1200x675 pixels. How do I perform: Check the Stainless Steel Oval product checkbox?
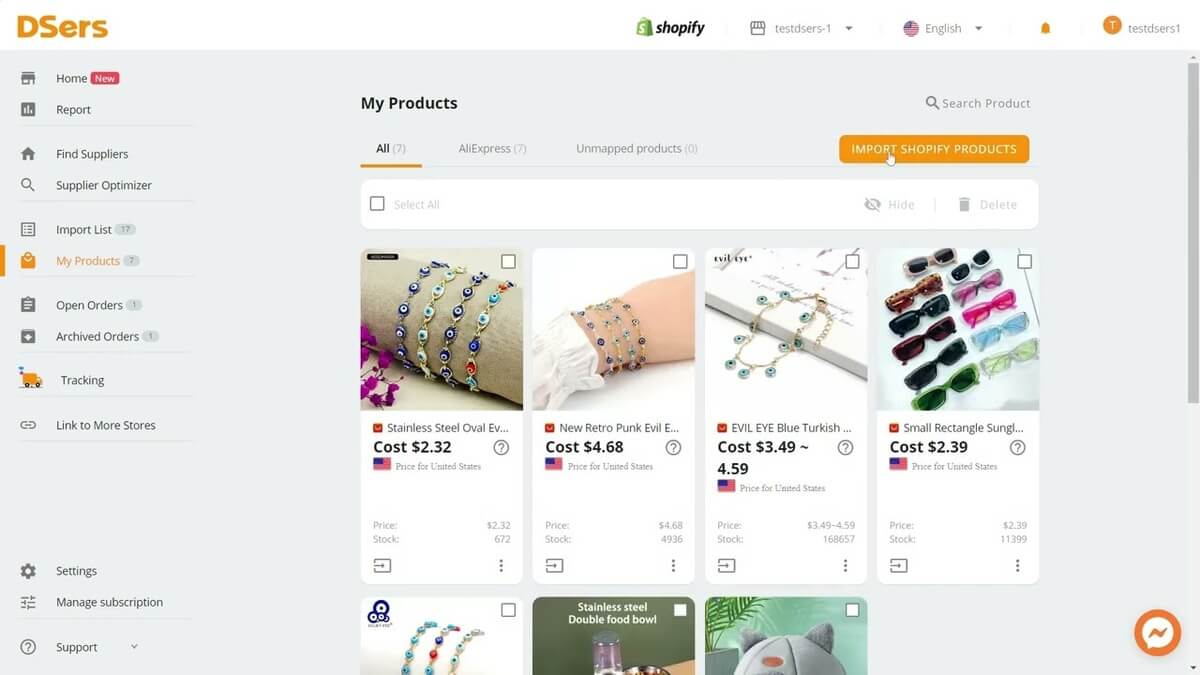[x=508, y=261]
